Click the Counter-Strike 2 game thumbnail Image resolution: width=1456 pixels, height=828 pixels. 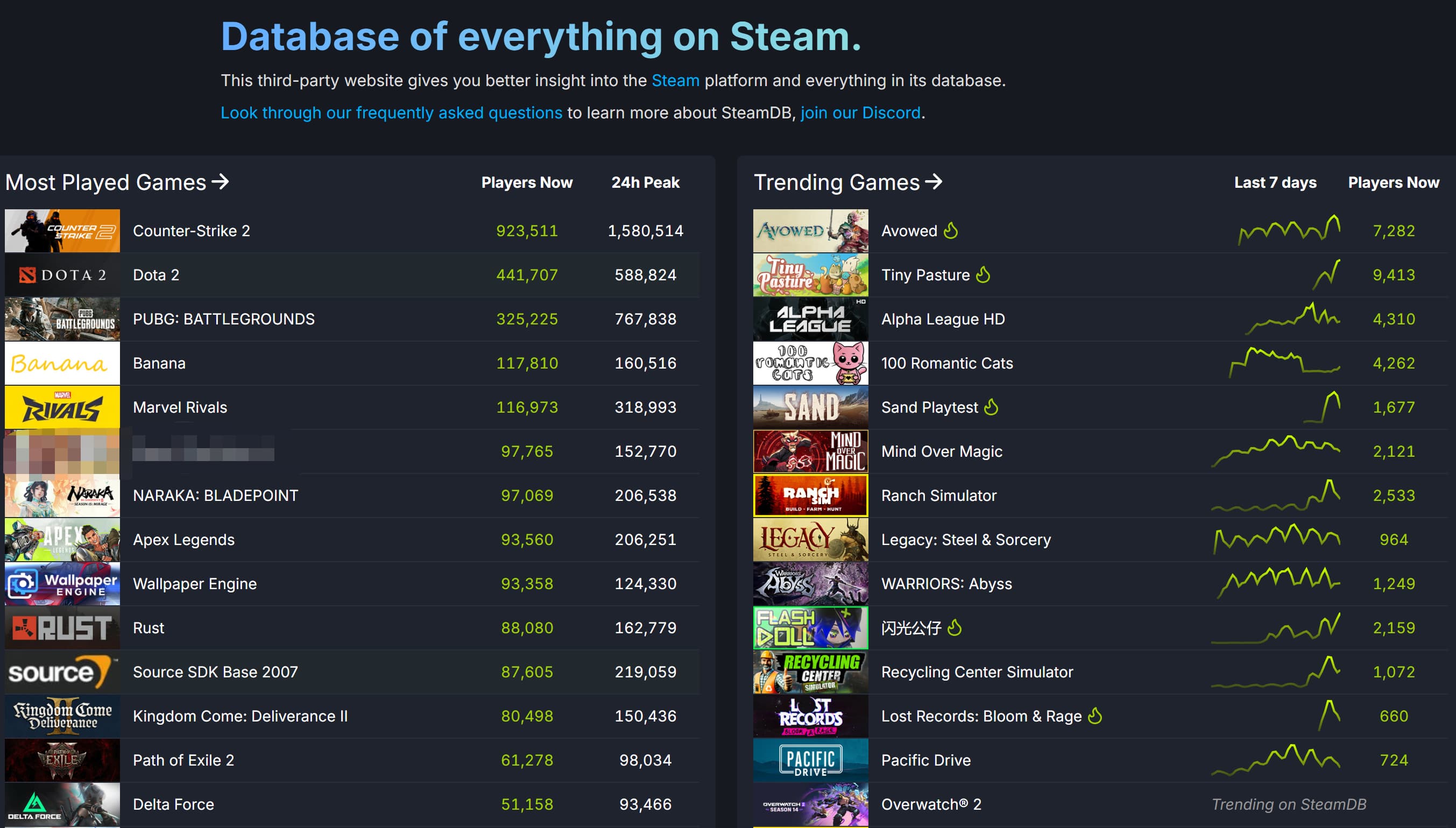click(62, 231)
